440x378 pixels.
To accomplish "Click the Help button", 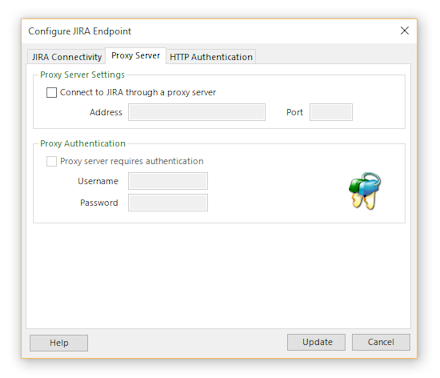I will click(59, 343).
